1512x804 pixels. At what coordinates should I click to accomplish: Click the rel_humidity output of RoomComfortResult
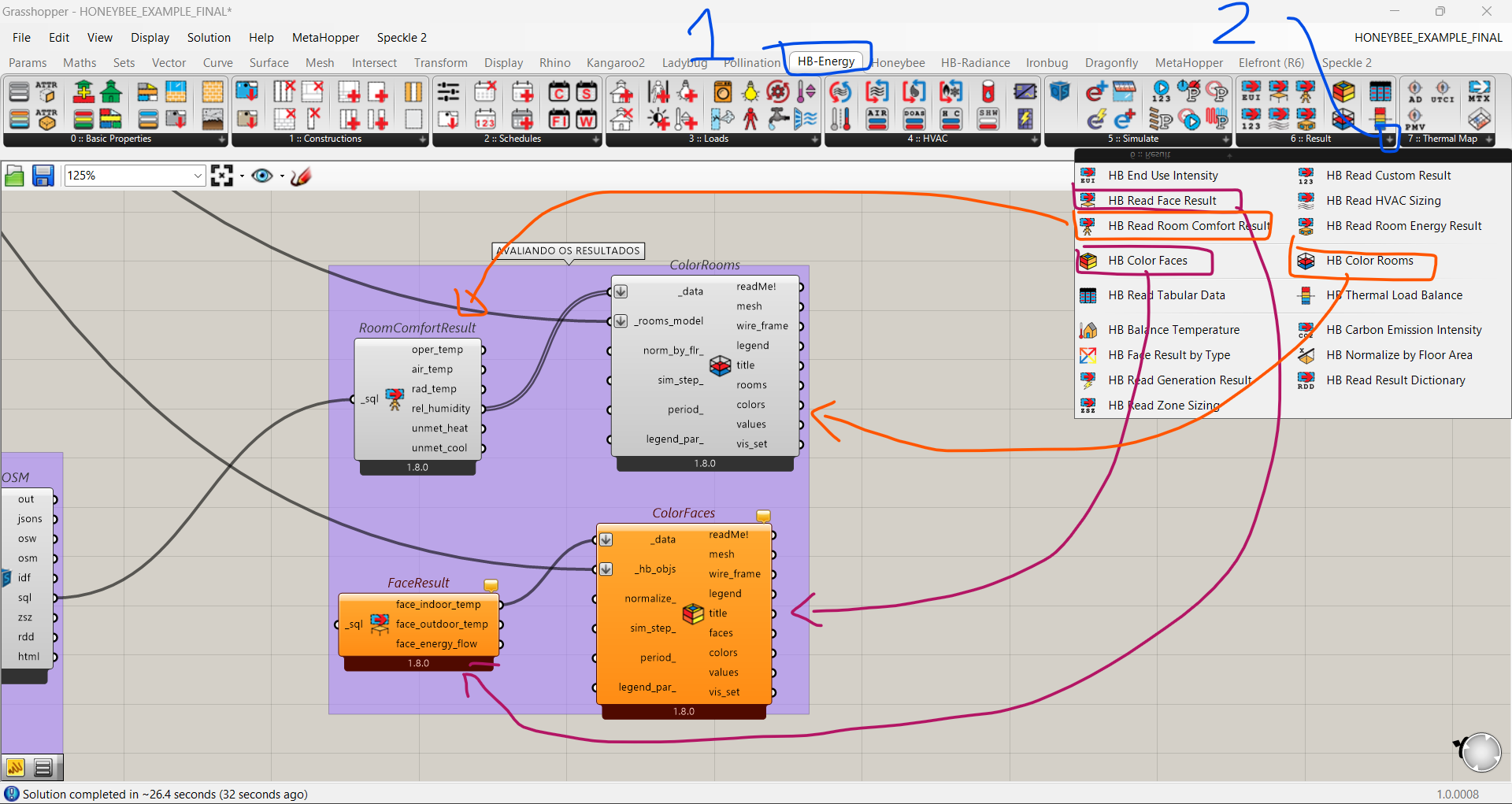tap(441, 409)
